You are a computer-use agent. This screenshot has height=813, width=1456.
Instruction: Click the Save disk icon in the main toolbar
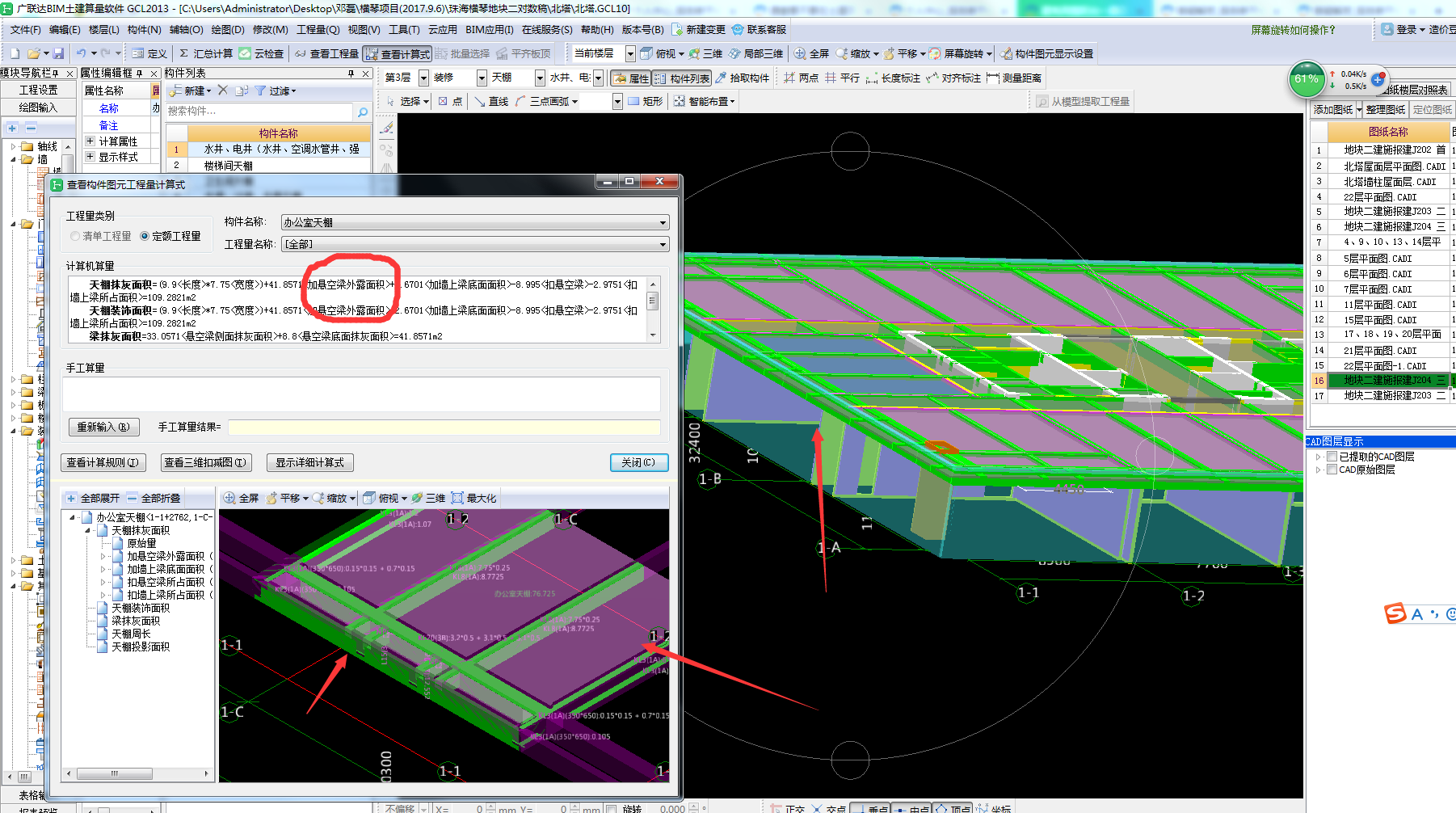coord(58,53)
